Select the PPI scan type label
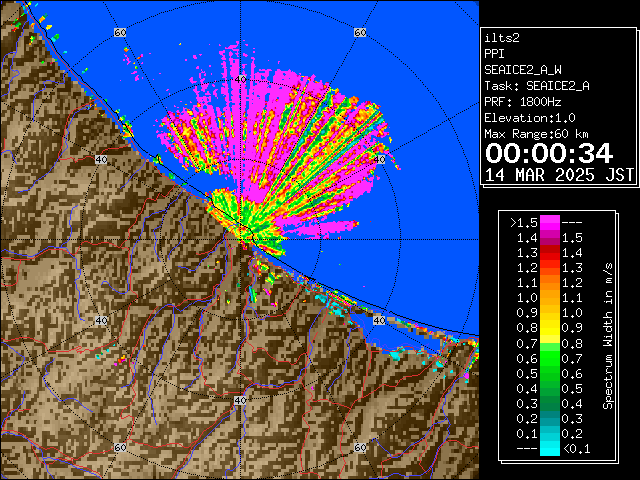 point(494,54)
